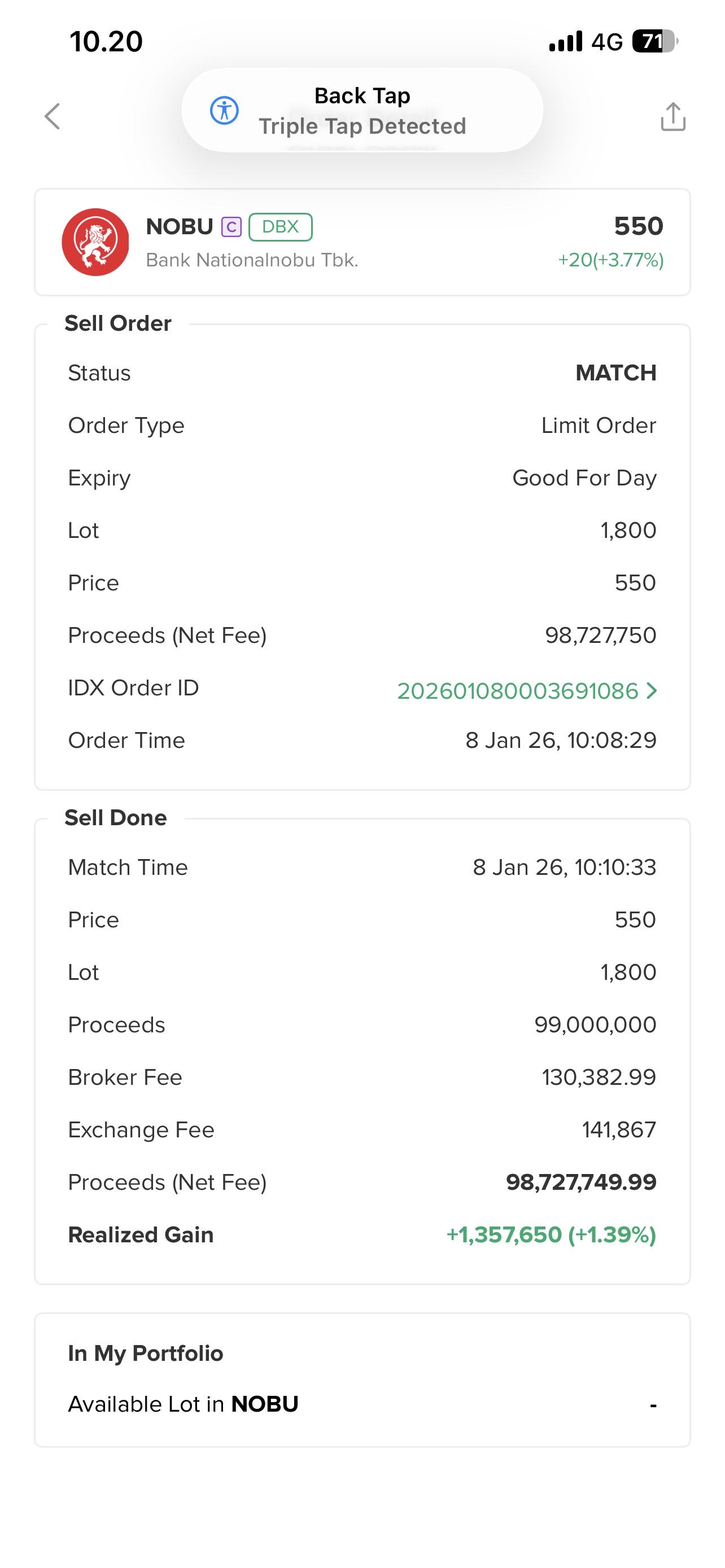Tap the battery indicator in status bar
The image size is (725, 1568).
tap(654, 41)
